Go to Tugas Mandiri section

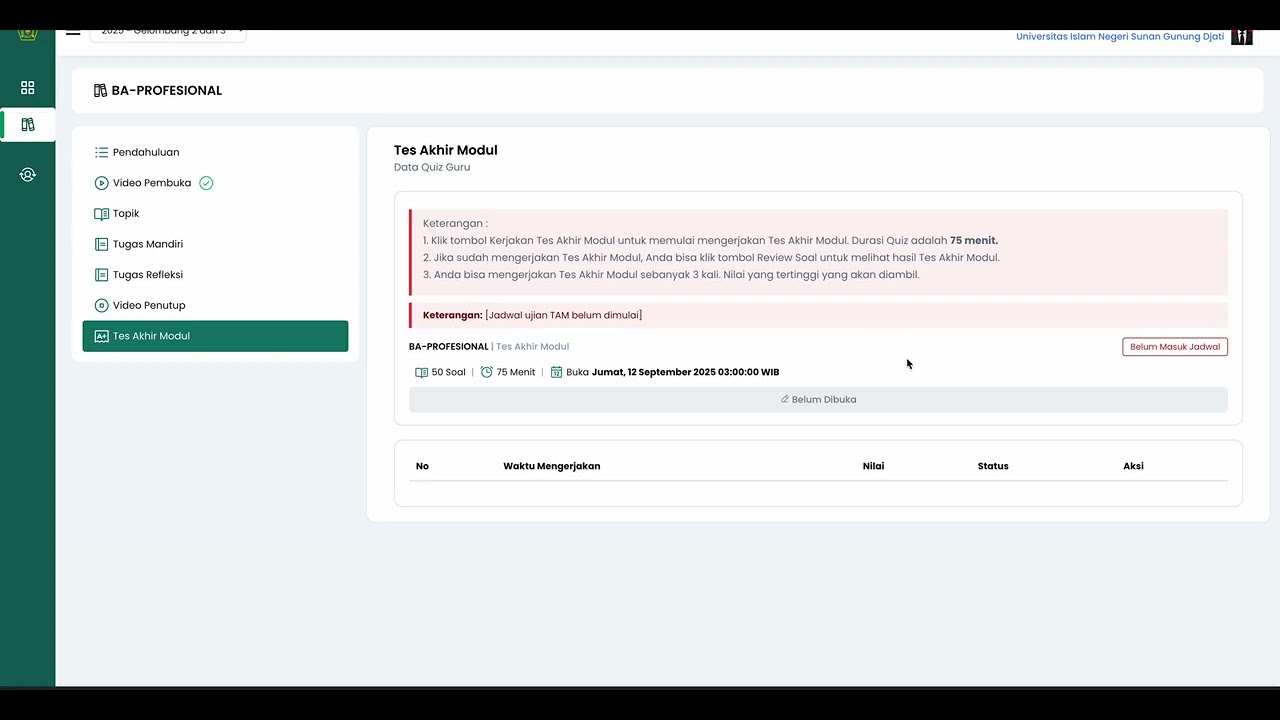click(215, 244)
